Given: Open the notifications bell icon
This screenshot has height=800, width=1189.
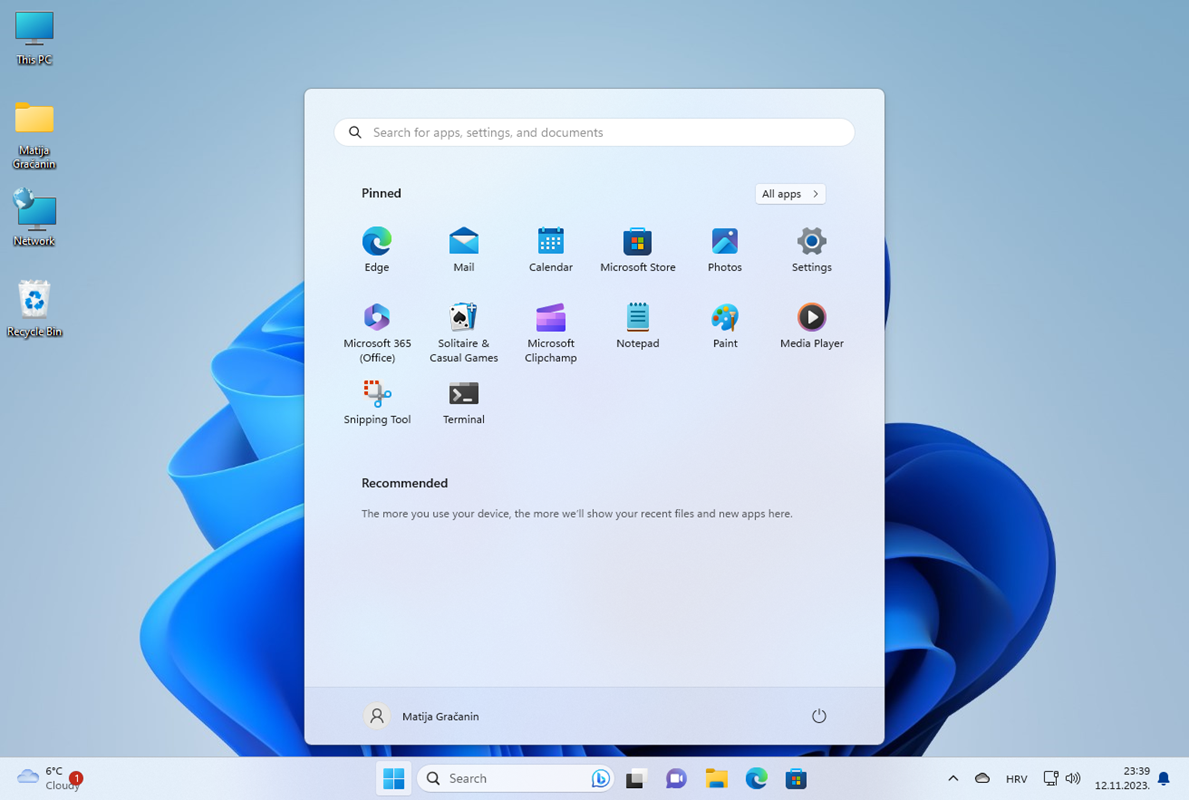Looking at the screenshot, I should pyautogui.click(x=1163, y=778).
